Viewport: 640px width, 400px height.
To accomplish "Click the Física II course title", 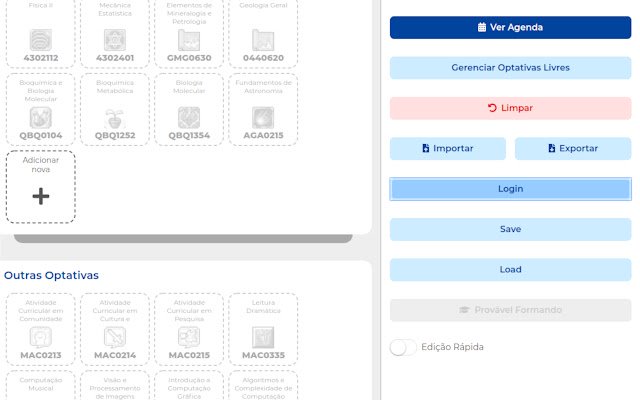I will (x=41, y=5).
